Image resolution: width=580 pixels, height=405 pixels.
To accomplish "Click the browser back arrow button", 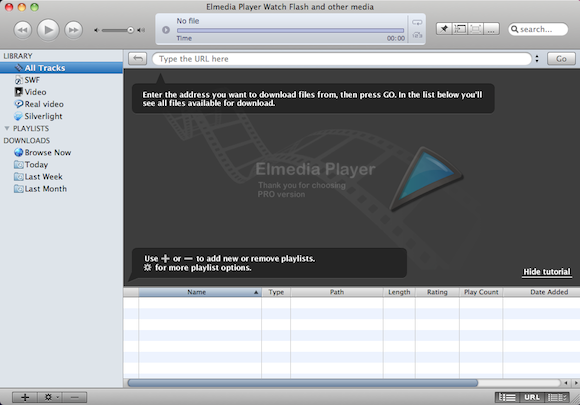I will (138, 58).
